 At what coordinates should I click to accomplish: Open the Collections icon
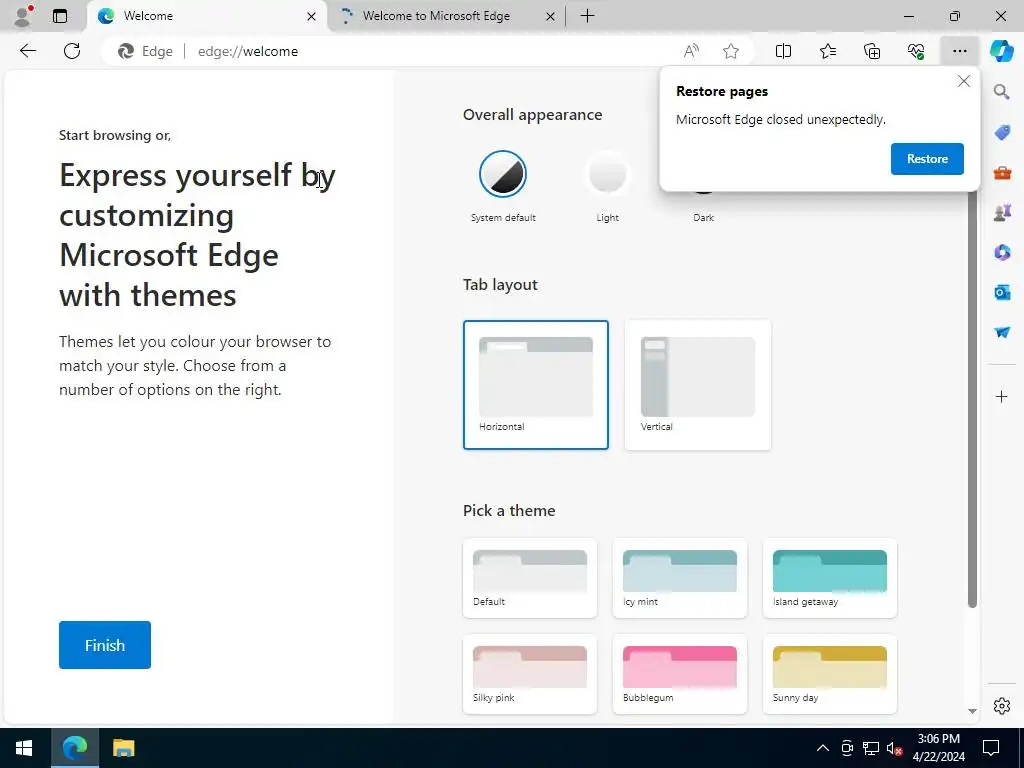[872, 51]
